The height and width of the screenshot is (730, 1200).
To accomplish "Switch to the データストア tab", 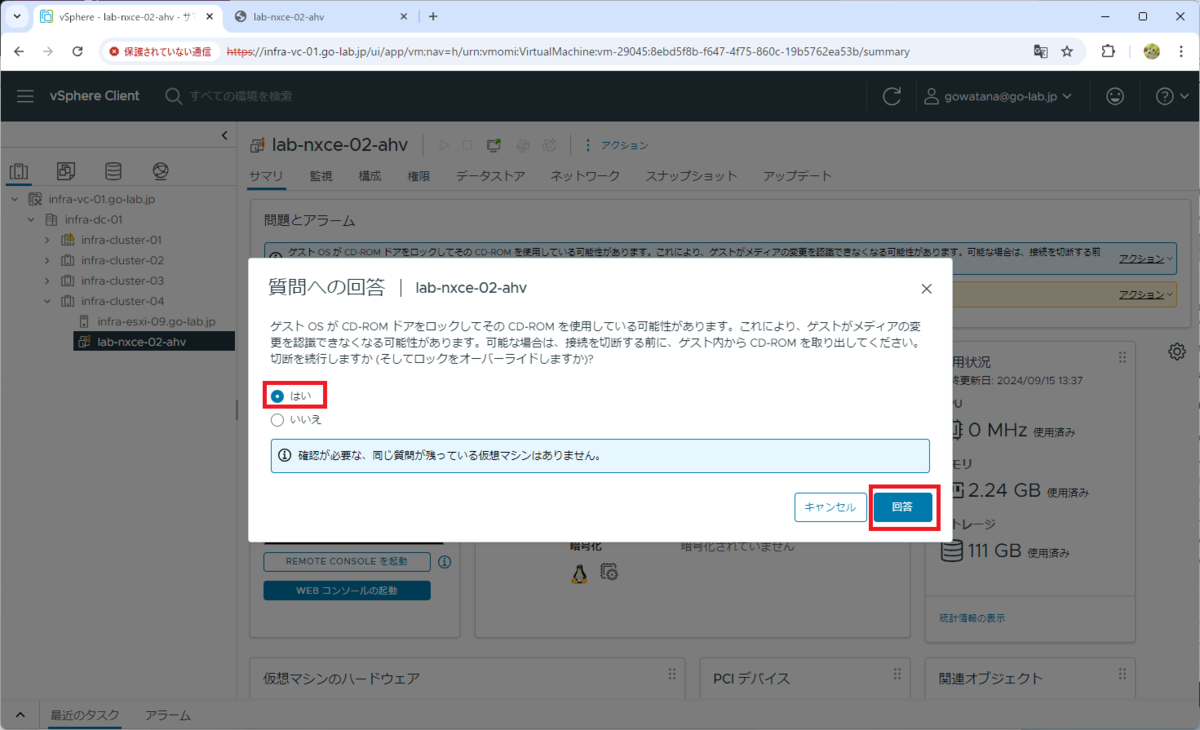I will click(x=490, y=176).
